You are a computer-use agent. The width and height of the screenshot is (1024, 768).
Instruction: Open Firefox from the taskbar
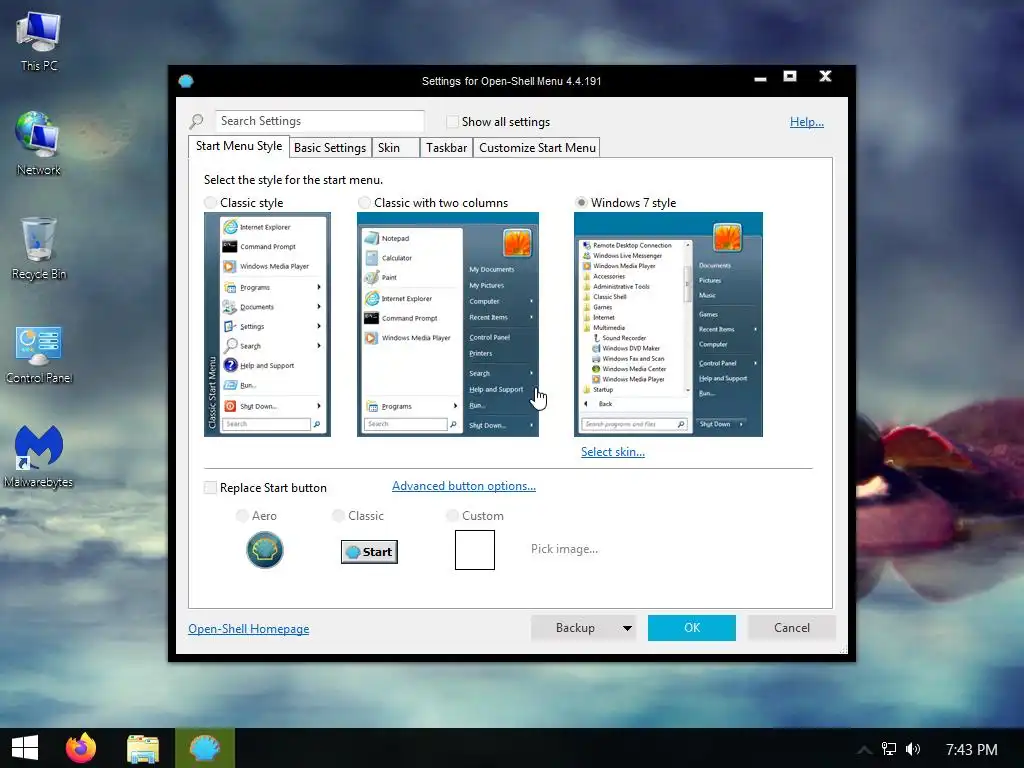(81, 748)
